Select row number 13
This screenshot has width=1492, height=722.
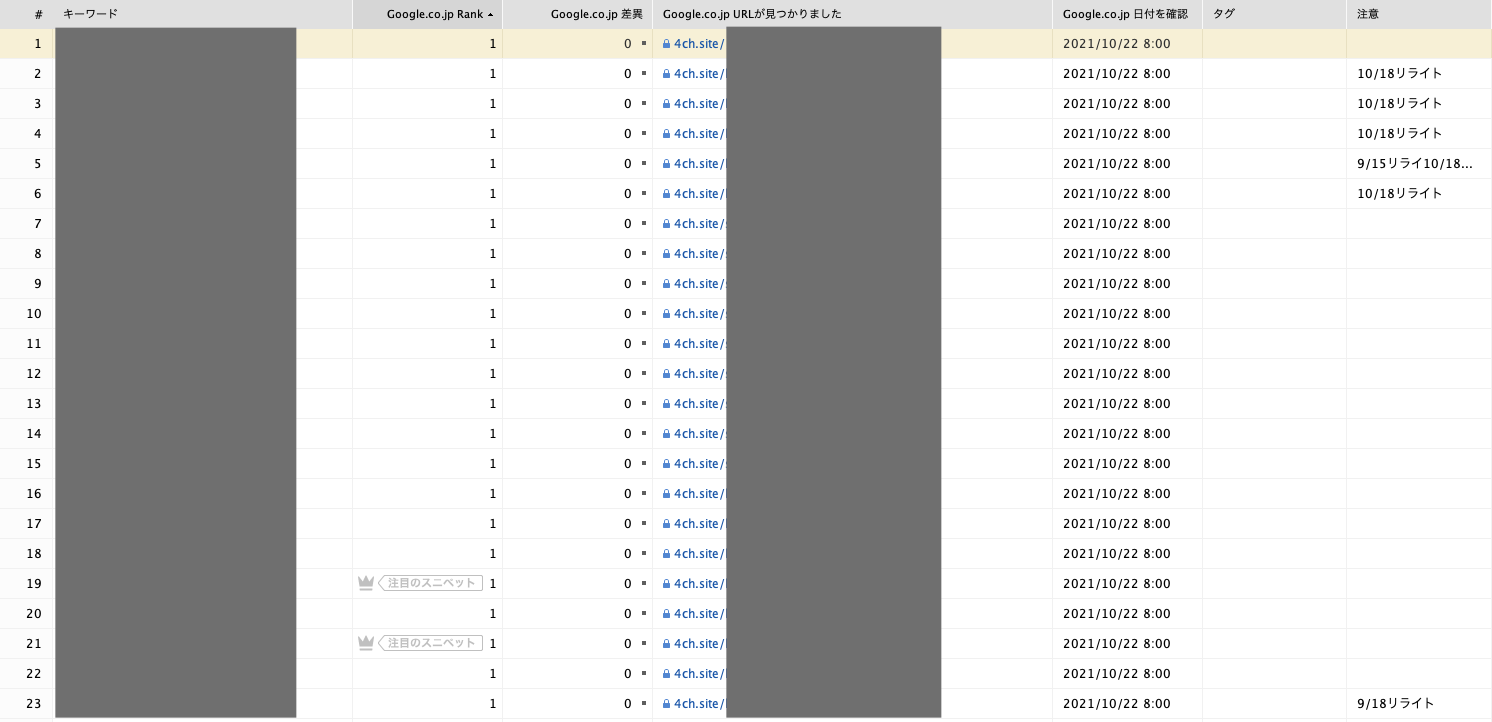click(34, 404)
